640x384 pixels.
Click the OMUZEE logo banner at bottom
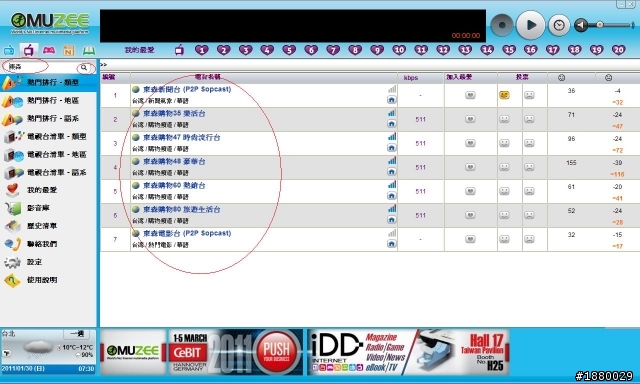[x=133, y=352]
